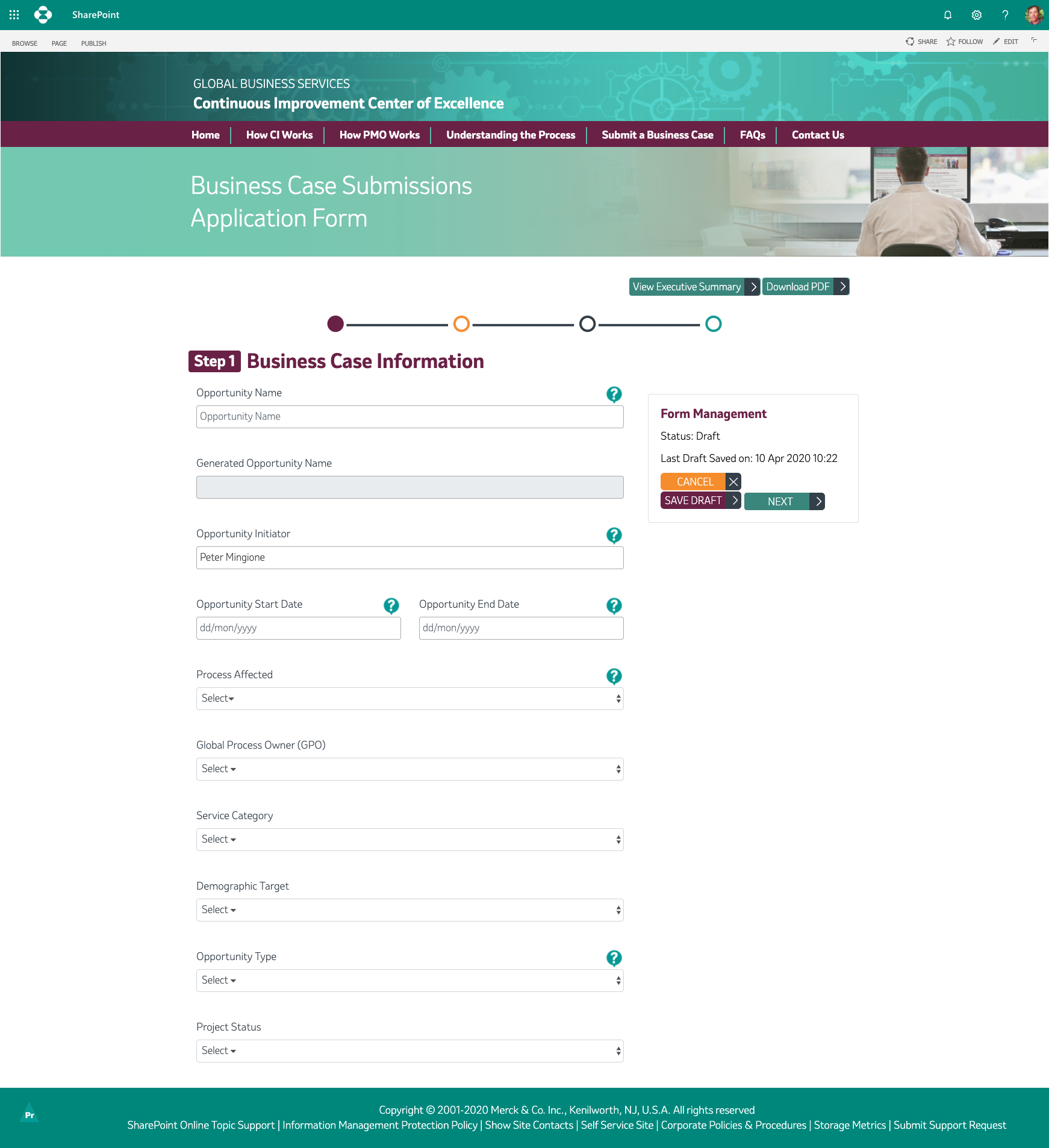Click the help icon for Opportunity Initiator
The height and width of the screenshot is (1148, 1049).
[614, 535]
